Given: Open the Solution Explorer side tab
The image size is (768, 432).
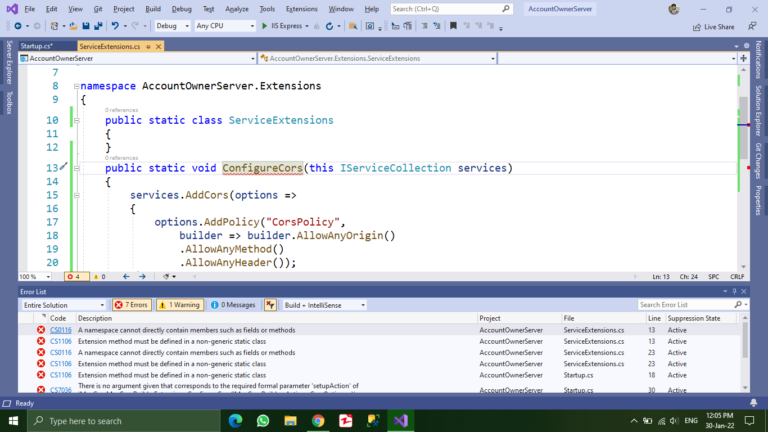Looking at the screenshot, I should (759, 112).
